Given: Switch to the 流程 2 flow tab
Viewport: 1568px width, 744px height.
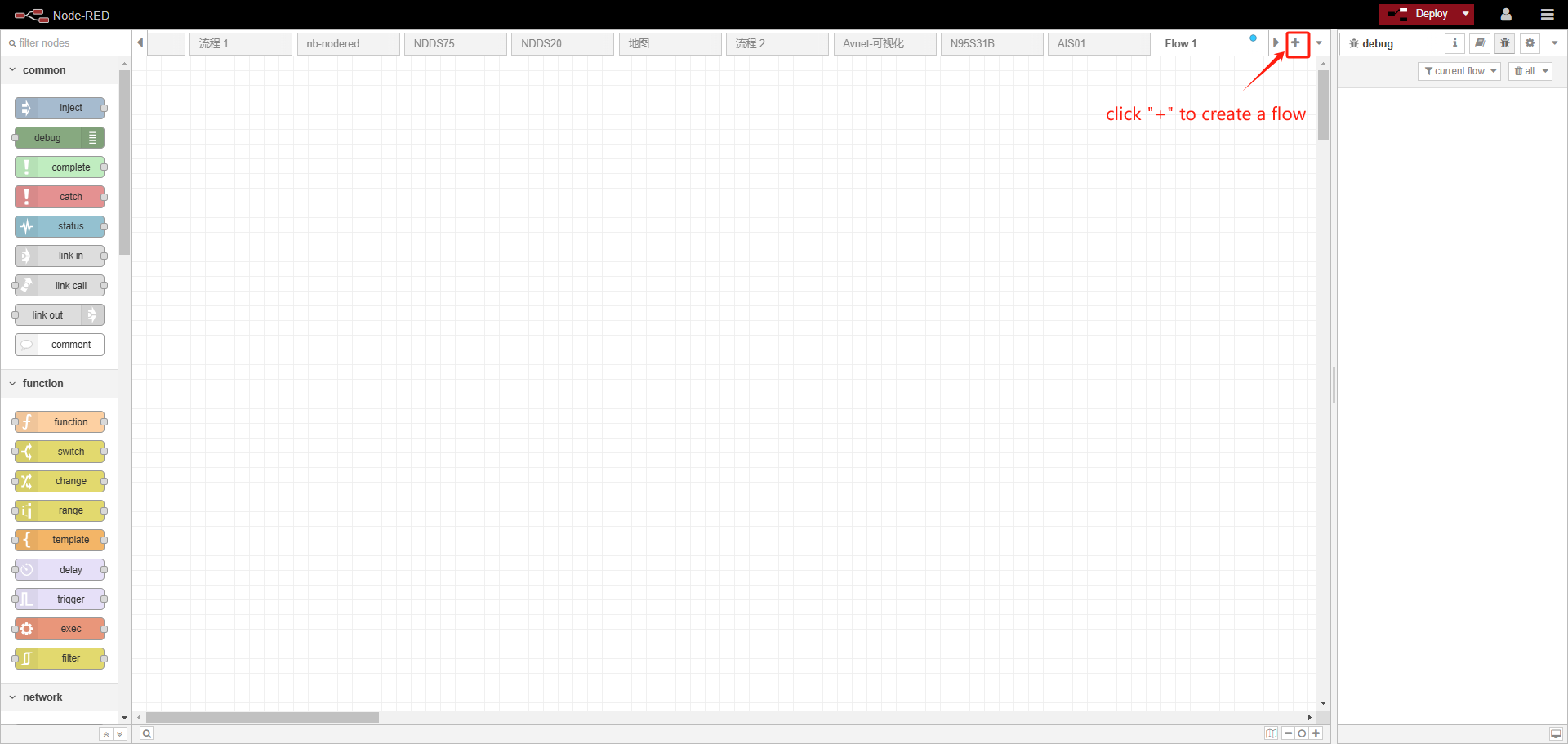Looking at the screenshot, I should coord(777,44).
